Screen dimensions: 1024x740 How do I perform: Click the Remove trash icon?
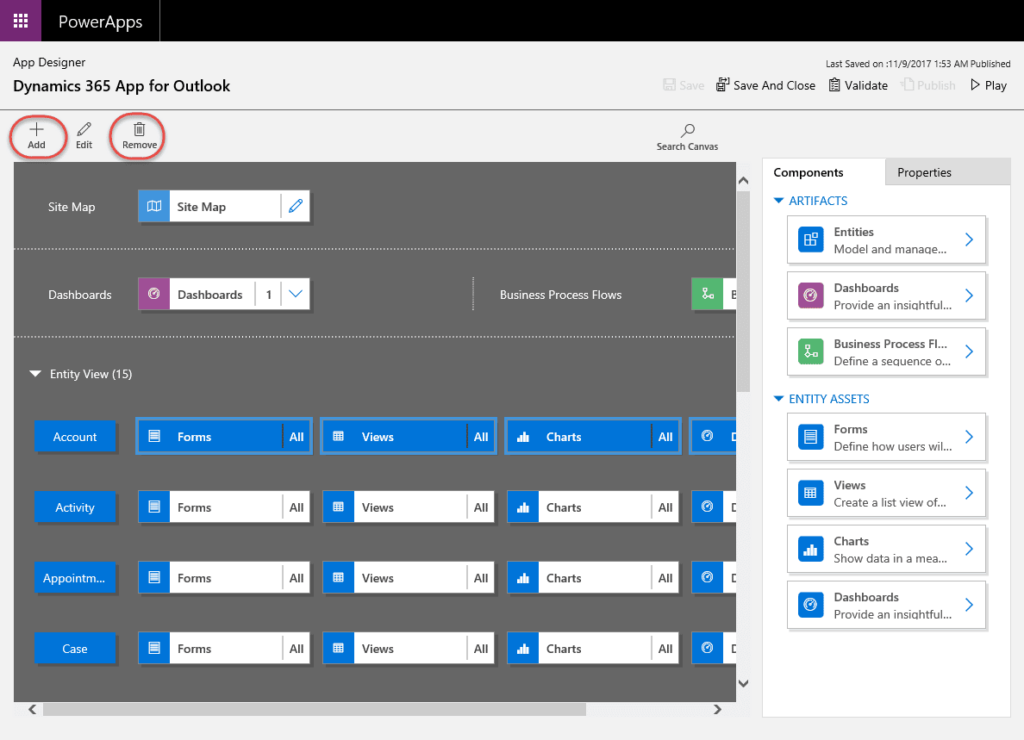(139, 129)
